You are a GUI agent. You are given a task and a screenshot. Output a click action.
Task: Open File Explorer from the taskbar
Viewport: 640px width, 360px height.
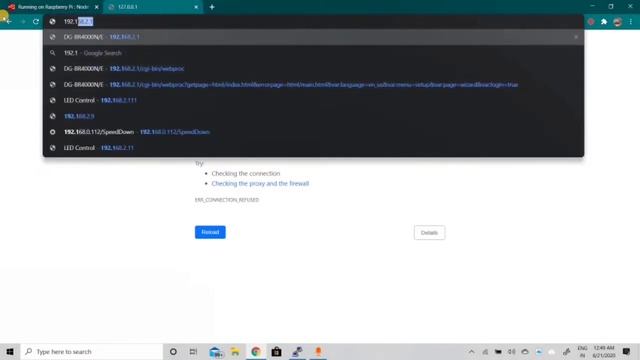click(235, 351)
